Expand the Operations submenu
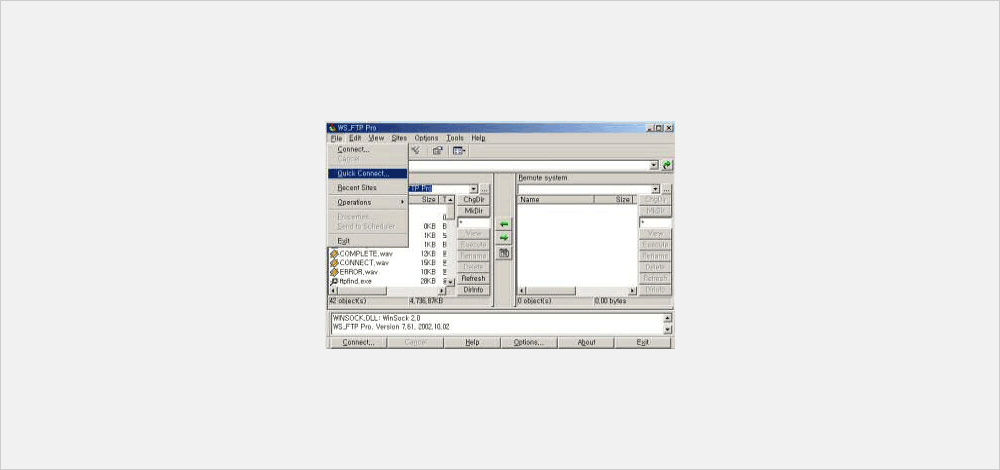The height and width of the screenshot is (470, 1000). click(367, 202)
